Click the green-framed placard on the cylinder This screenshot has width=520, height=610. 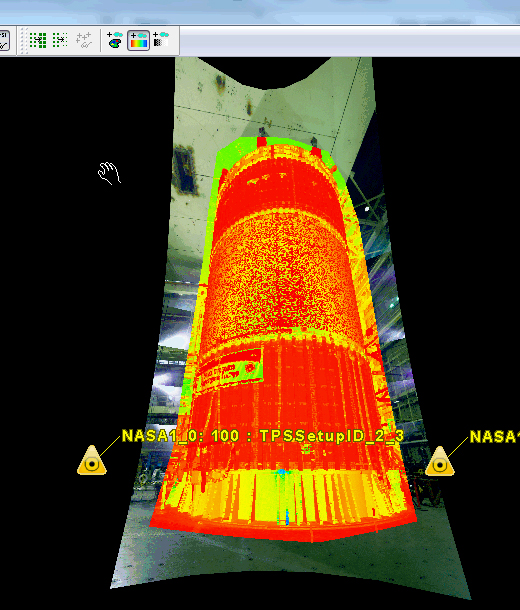[230, 370]
